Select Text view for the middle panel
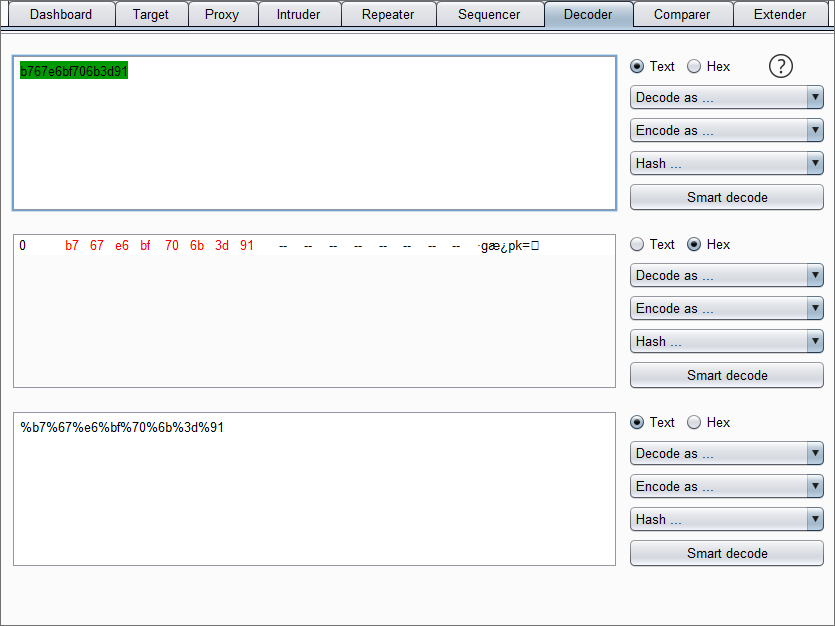This screenshot has height=626, width=835. coord(637,244)
